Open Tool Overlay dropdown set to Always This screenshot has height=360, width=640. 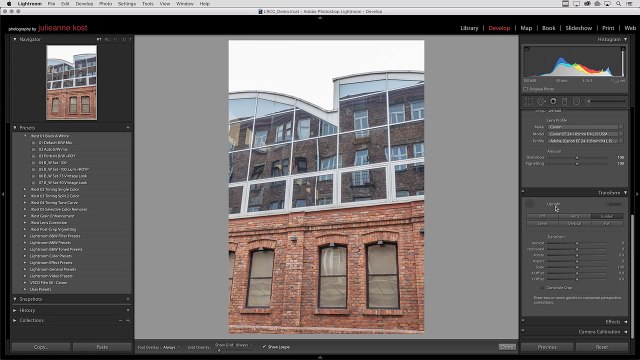click(x=171, y=347)
